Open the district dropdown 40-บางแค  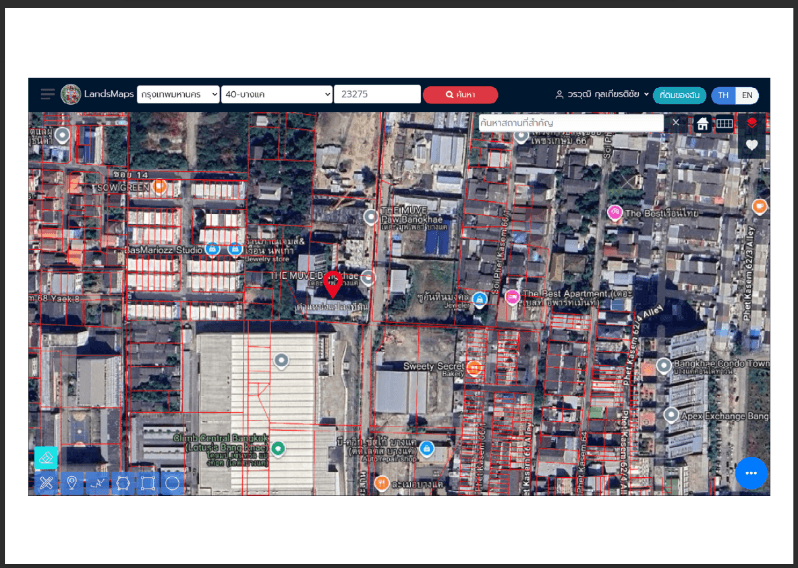pos(276,94)
